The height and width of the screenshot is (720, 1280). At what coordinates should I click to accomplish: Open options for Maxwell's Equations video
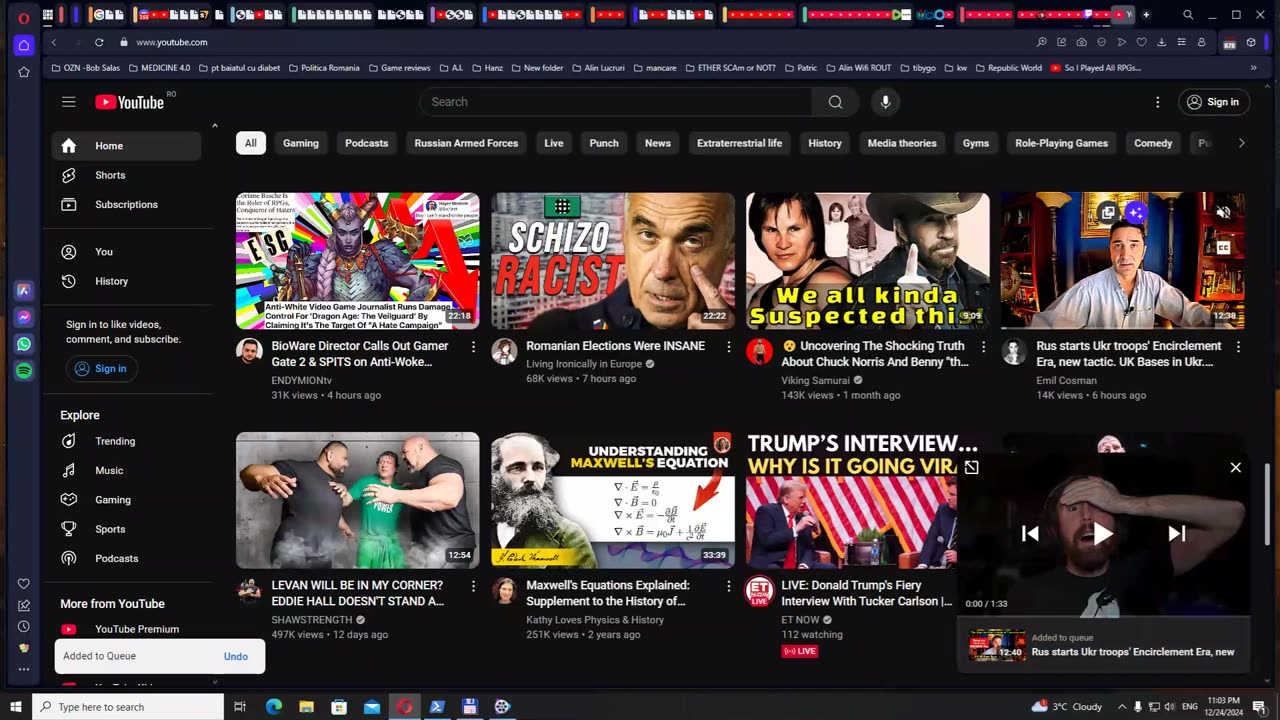[x=728, y=586]
